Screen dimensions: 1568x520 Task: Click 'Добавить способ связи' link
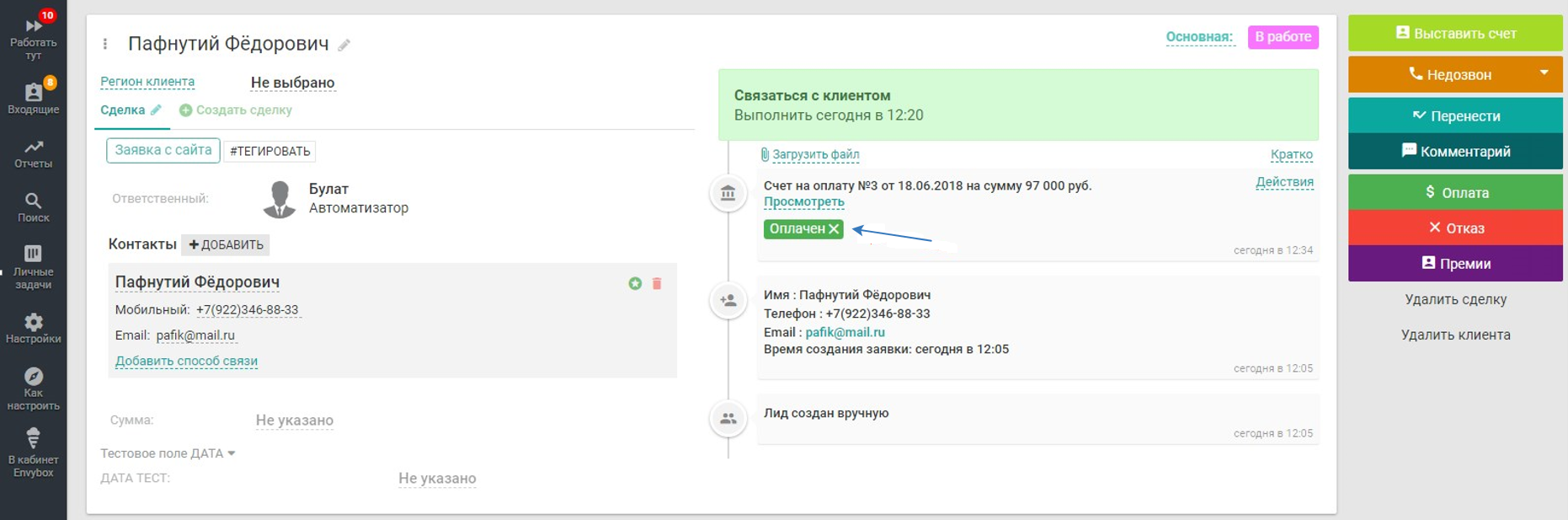coord(186,361)
